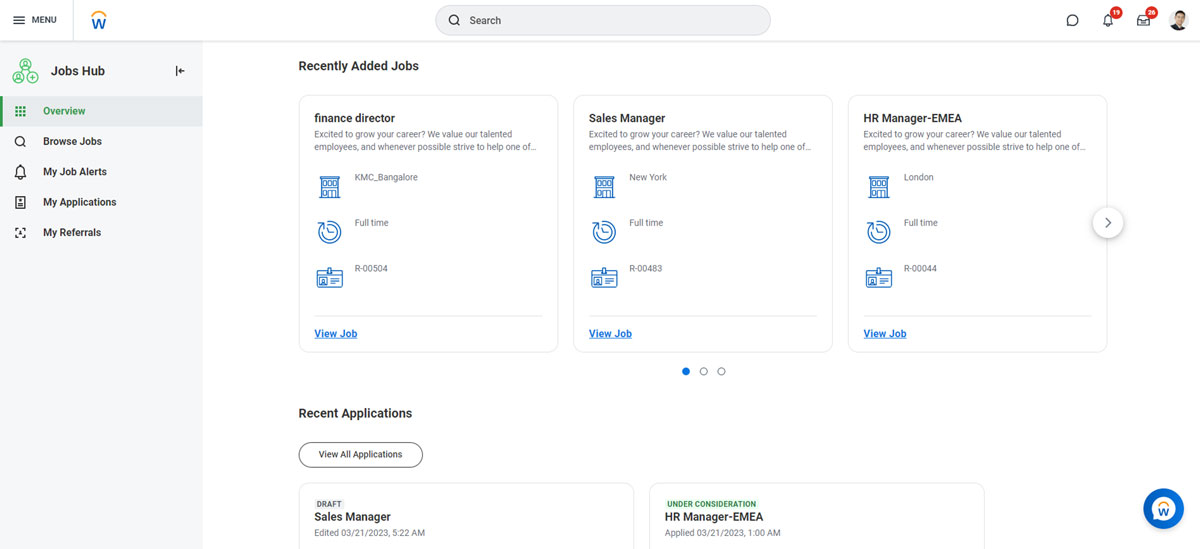Click ID badge icon beside R-00044

(878, 278)
